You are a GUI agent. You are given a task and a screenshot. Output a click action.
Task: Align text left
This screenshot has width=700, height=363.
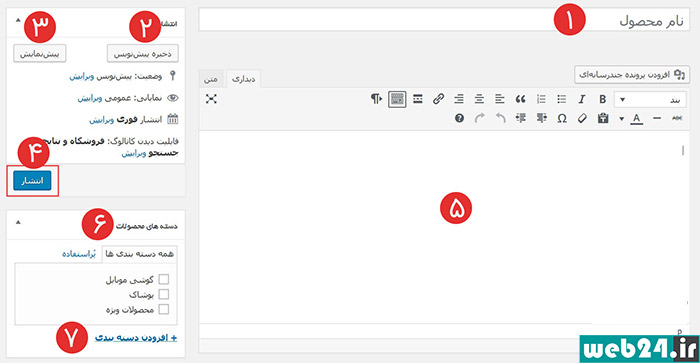[500, 99]
